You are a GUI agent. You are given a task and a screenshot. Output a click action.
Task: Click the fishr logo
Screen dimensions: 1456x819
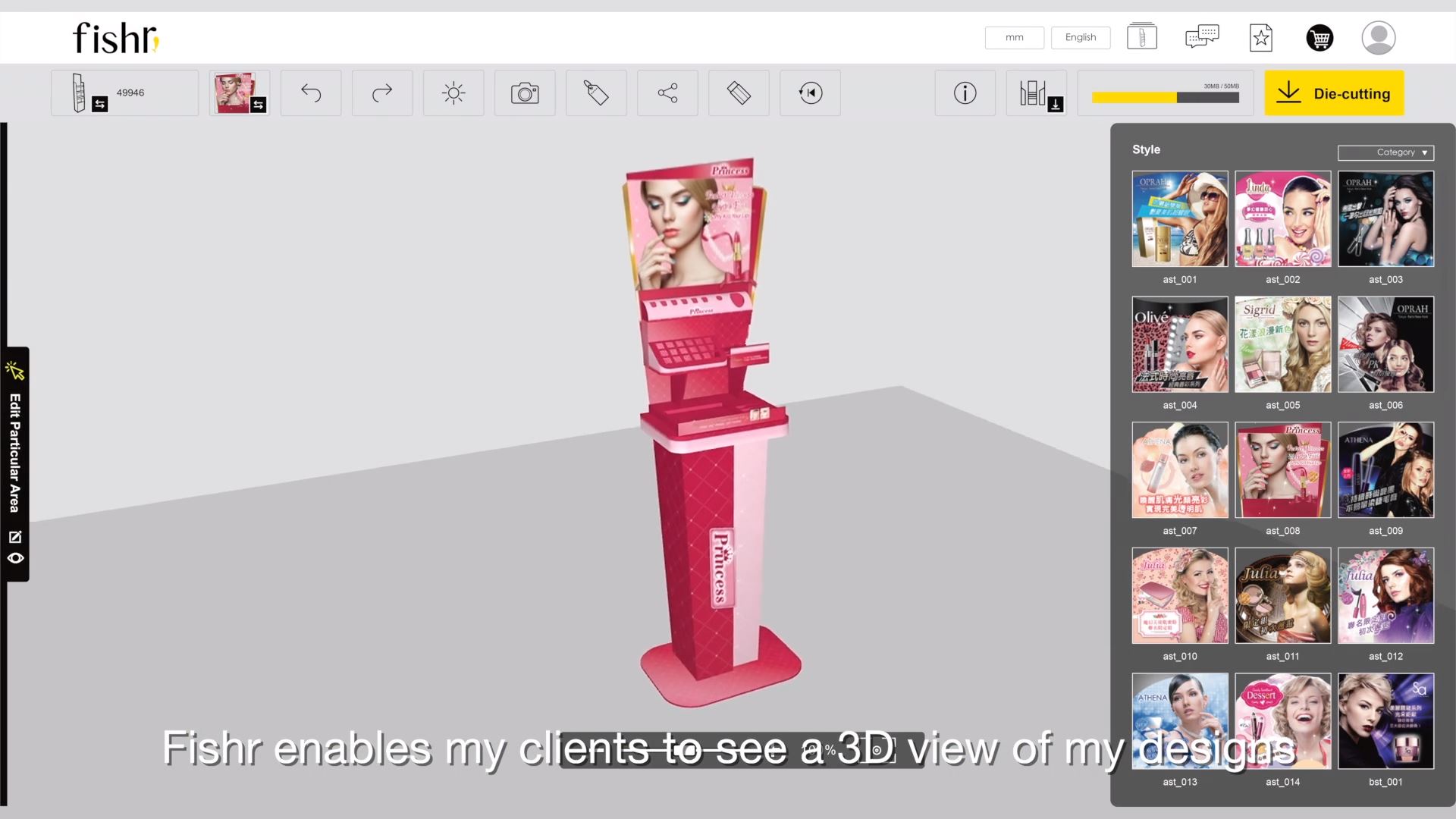(x=115, y=38)
